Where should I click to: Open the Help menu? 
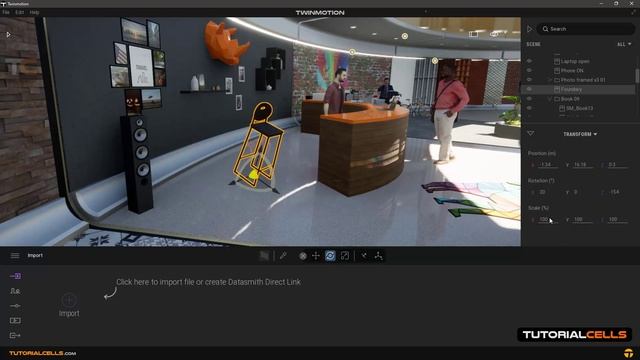34,13
